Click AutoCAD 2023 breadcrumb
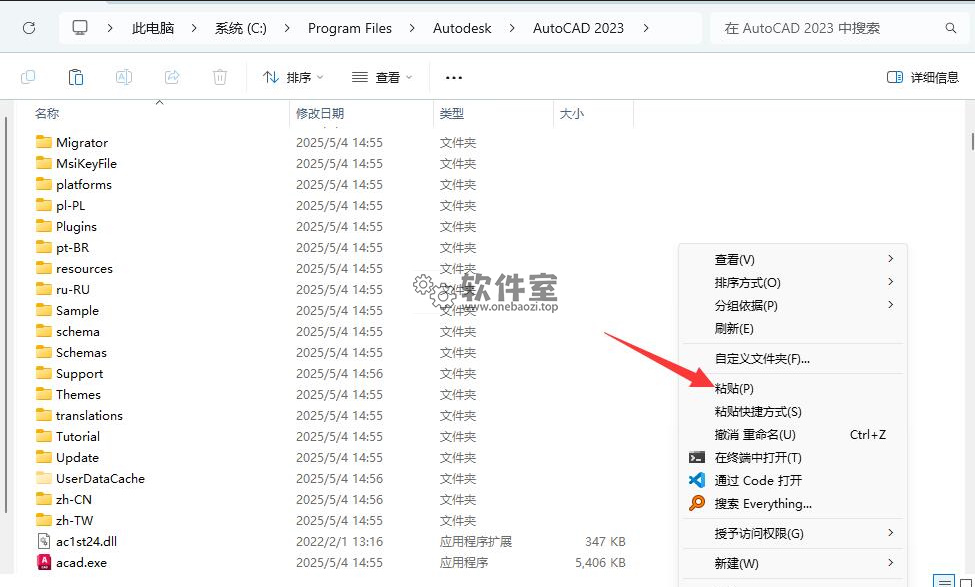 point(578,28)
